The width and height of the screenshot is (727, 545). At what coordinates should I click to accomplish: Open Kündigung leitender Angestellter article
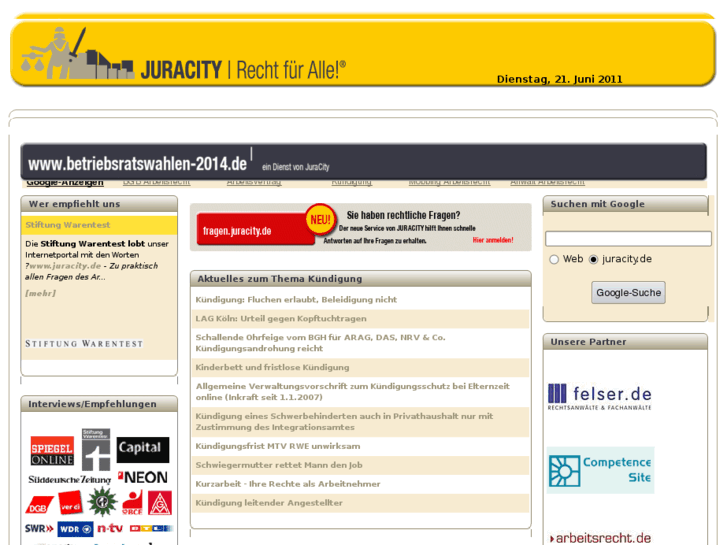(269, 503)
